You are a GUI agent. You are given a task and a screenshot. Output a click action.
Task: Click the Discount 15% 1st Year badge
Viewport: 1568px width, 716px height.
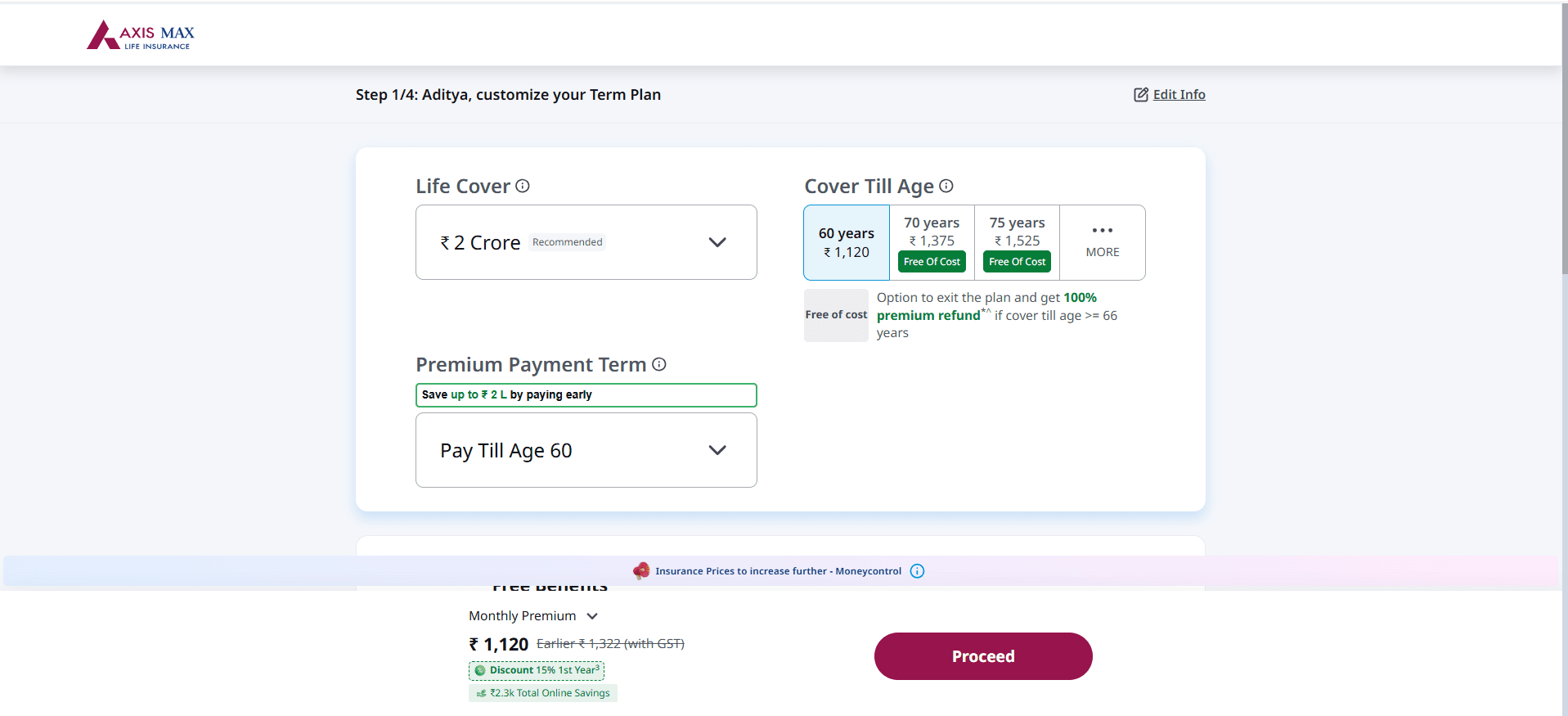[x=537, y=670]
